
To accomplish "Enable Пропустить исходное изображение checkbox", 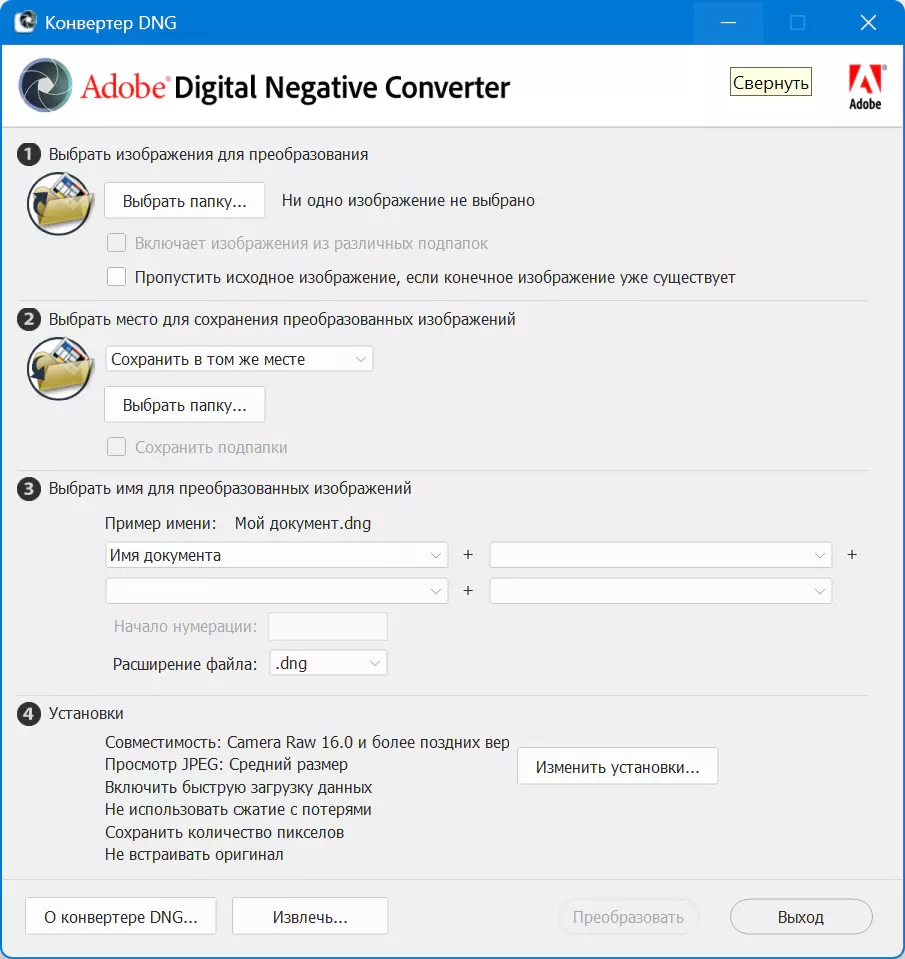I will [116, 276].
